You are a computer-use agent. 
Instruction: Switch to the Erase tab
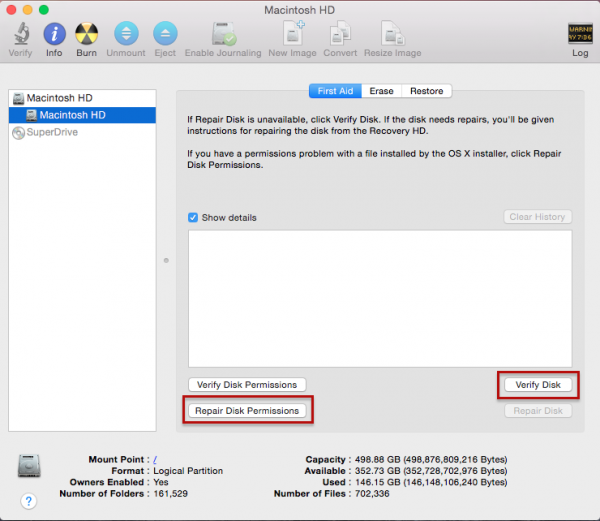coord(382,91)
